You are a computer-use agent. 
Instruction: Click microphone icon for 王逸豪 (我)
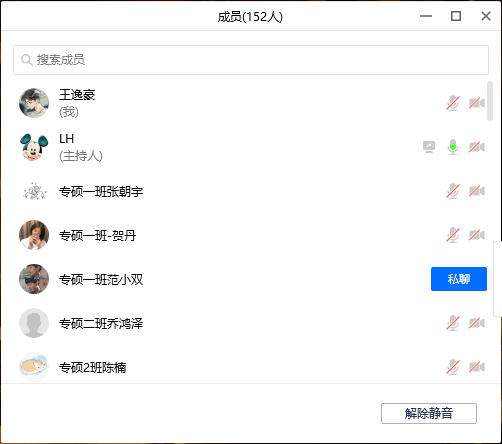pos(453,103)
